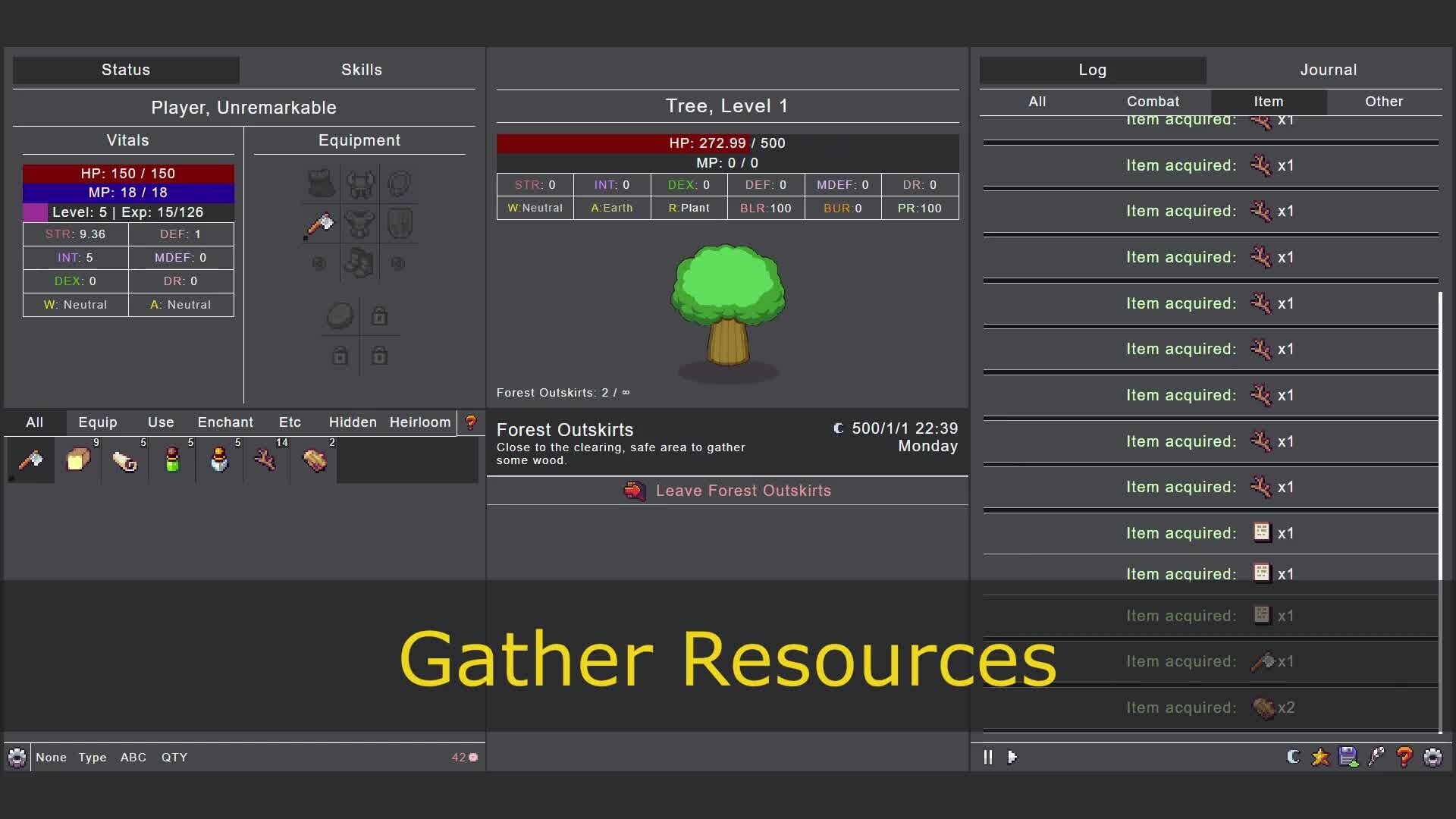Sort inventory by QTY
Viewport: 1456px width, 819px height.
[174, 758]
